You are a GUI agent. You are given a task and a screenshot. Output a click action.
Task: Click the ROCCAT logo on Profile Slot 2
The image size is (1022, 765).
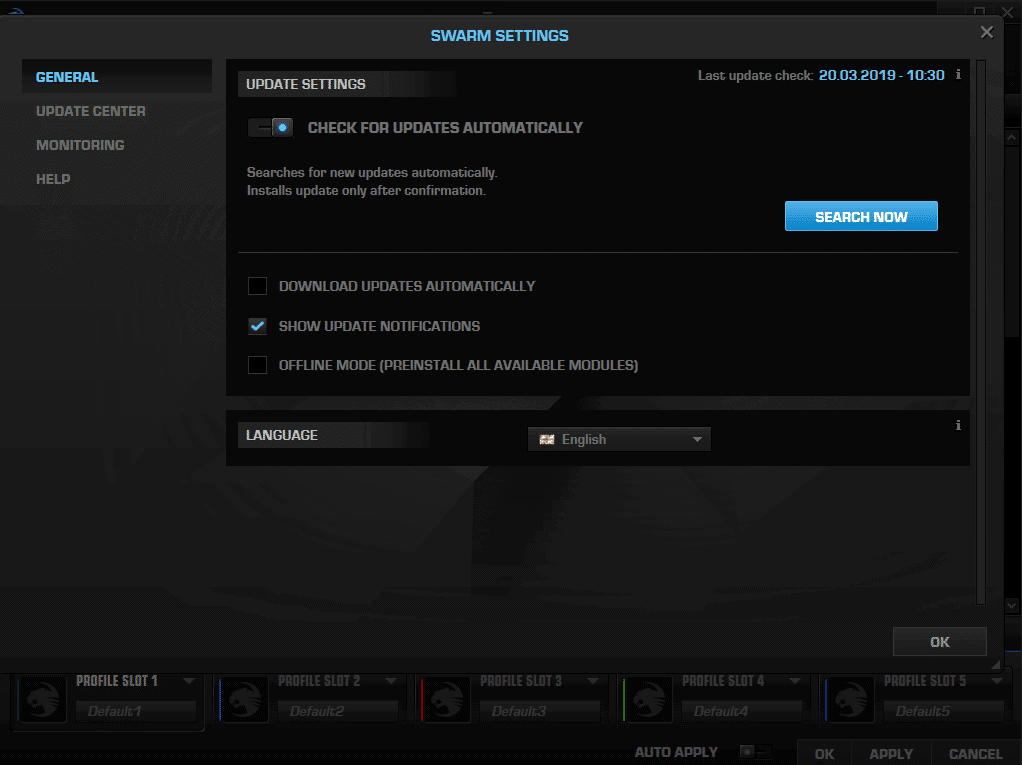(x=243, y=698)
